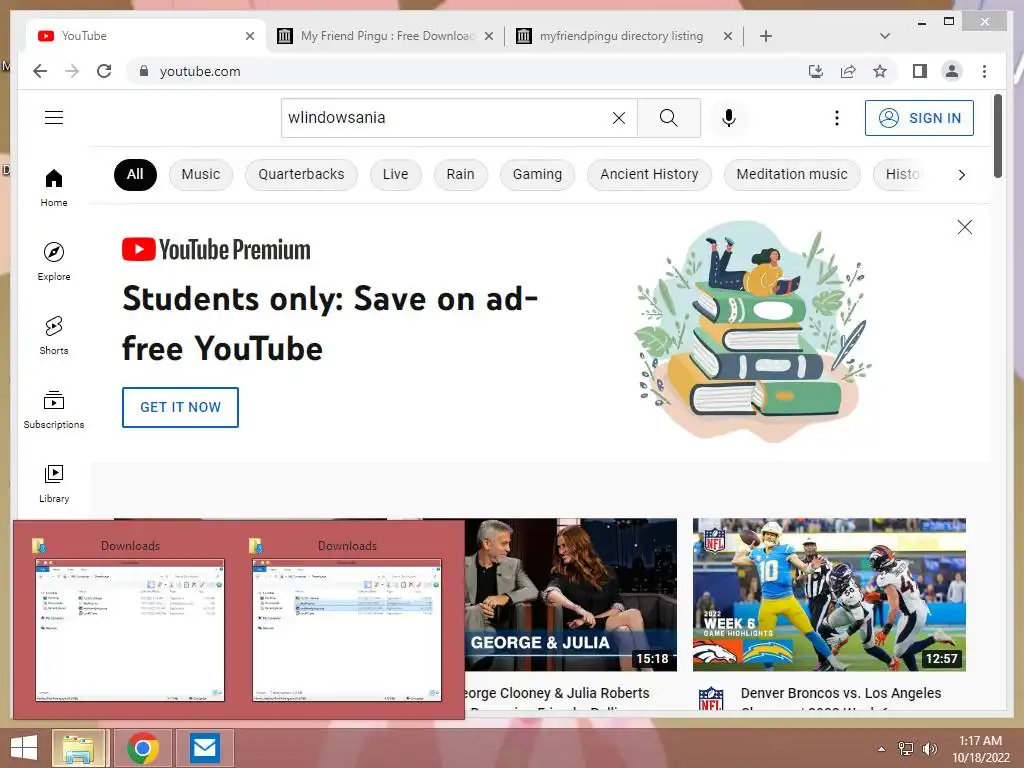Image resolution: width=1024 pixels, height=768 pixels.
Task: Click the browser forward arrow
Action: click(72, 71)
